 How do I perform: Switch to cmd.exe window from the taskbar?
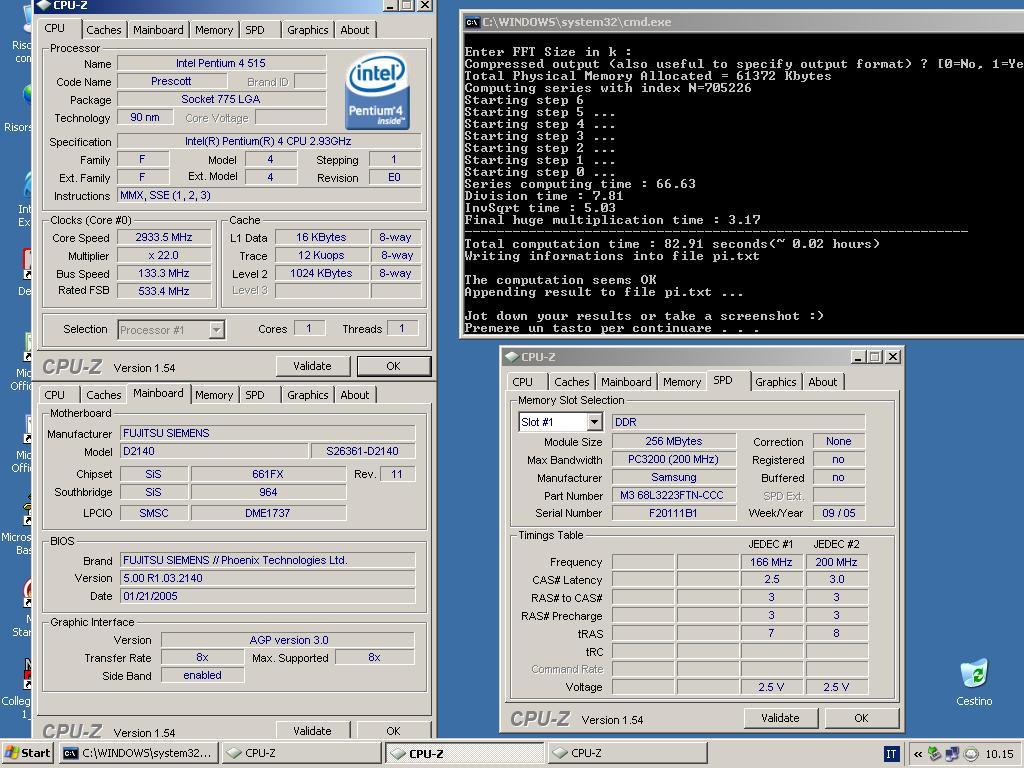[138, 754]
